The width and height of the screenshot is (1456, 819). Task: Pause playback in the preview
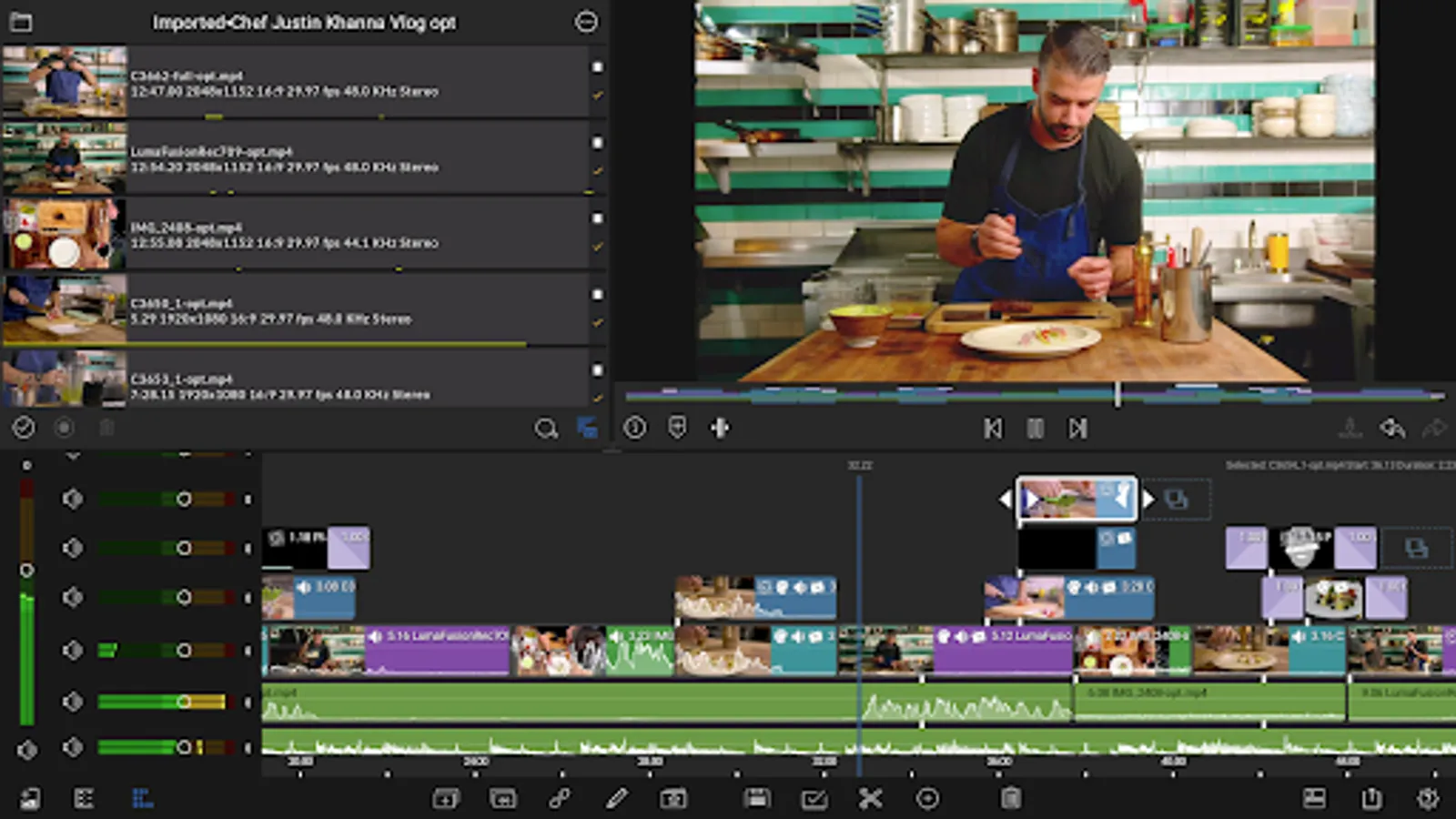tap(1036, 429)
